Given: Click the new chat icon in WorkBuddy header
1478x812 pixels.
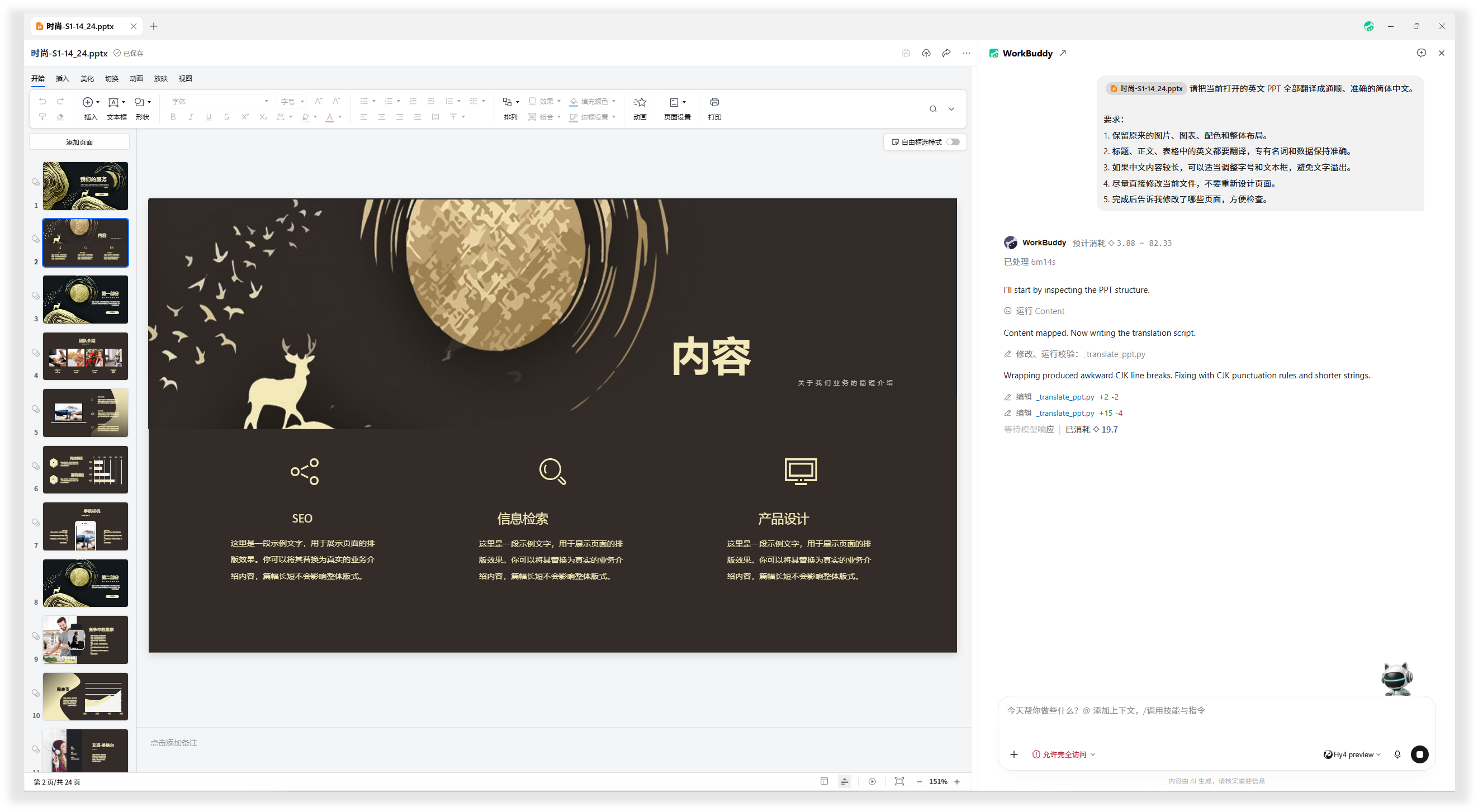Looking at the screenshot, I should point(1421,53).
